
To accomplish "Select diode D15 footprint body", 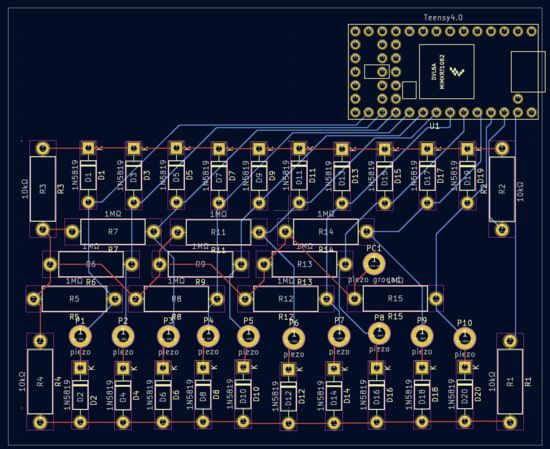I will click(384, 176).
